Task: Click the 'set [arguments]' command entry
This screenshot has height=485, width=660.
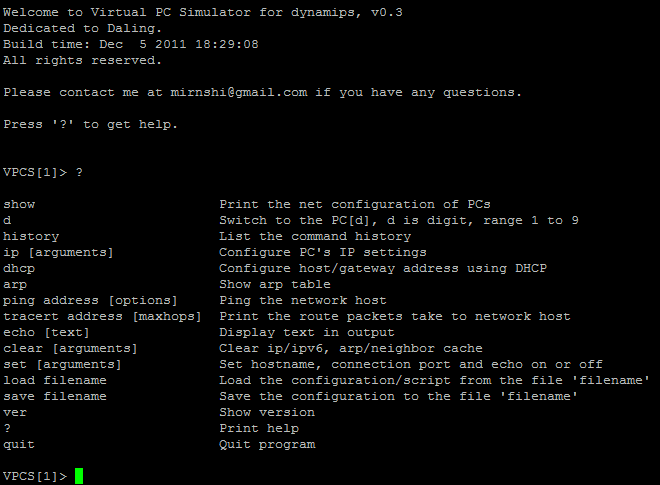Action: point(62,364)
